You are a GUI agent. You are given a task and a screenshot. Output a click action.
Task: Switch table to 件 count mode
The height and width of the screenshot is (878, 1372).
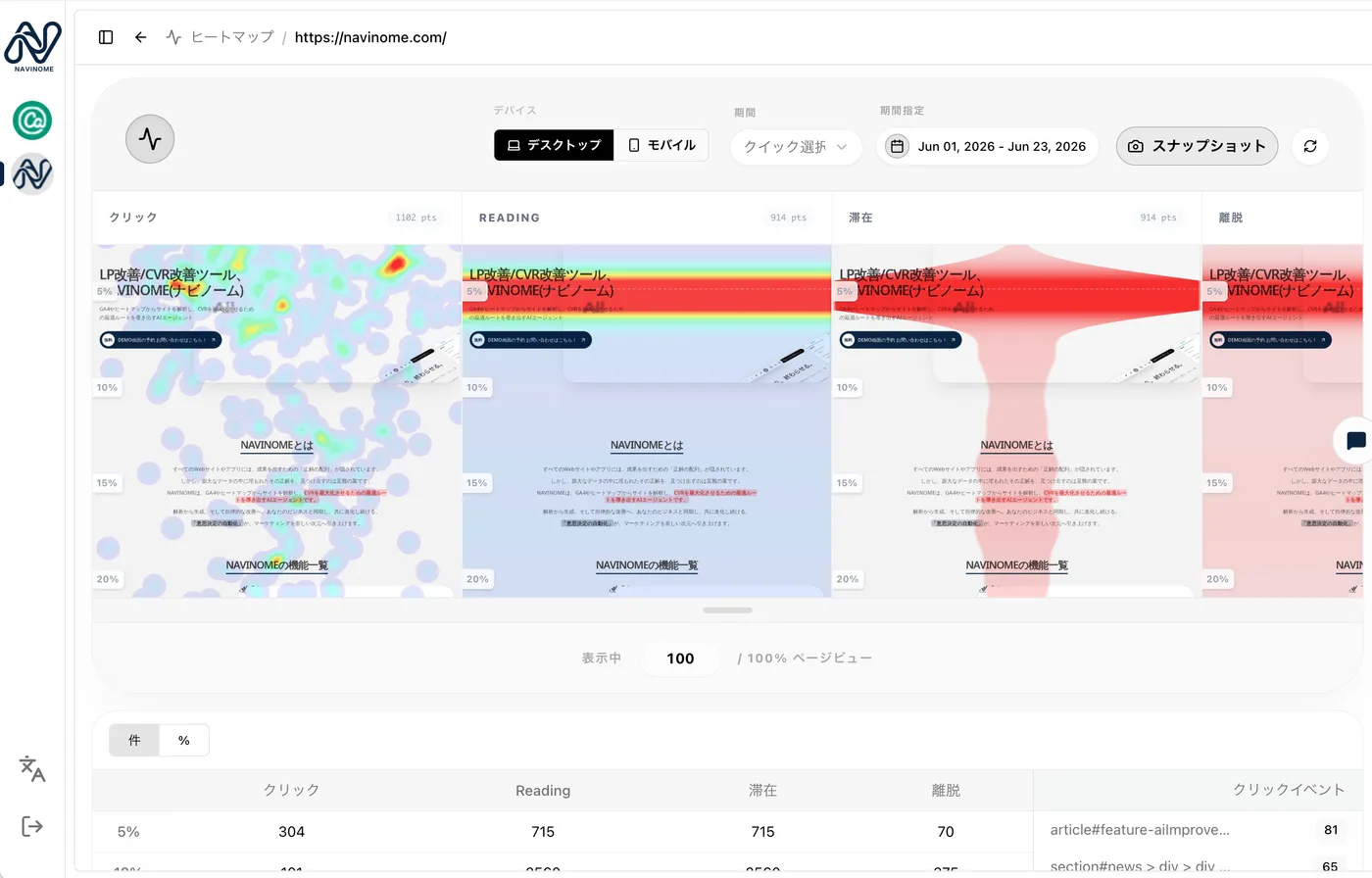(x=134, y=740)
